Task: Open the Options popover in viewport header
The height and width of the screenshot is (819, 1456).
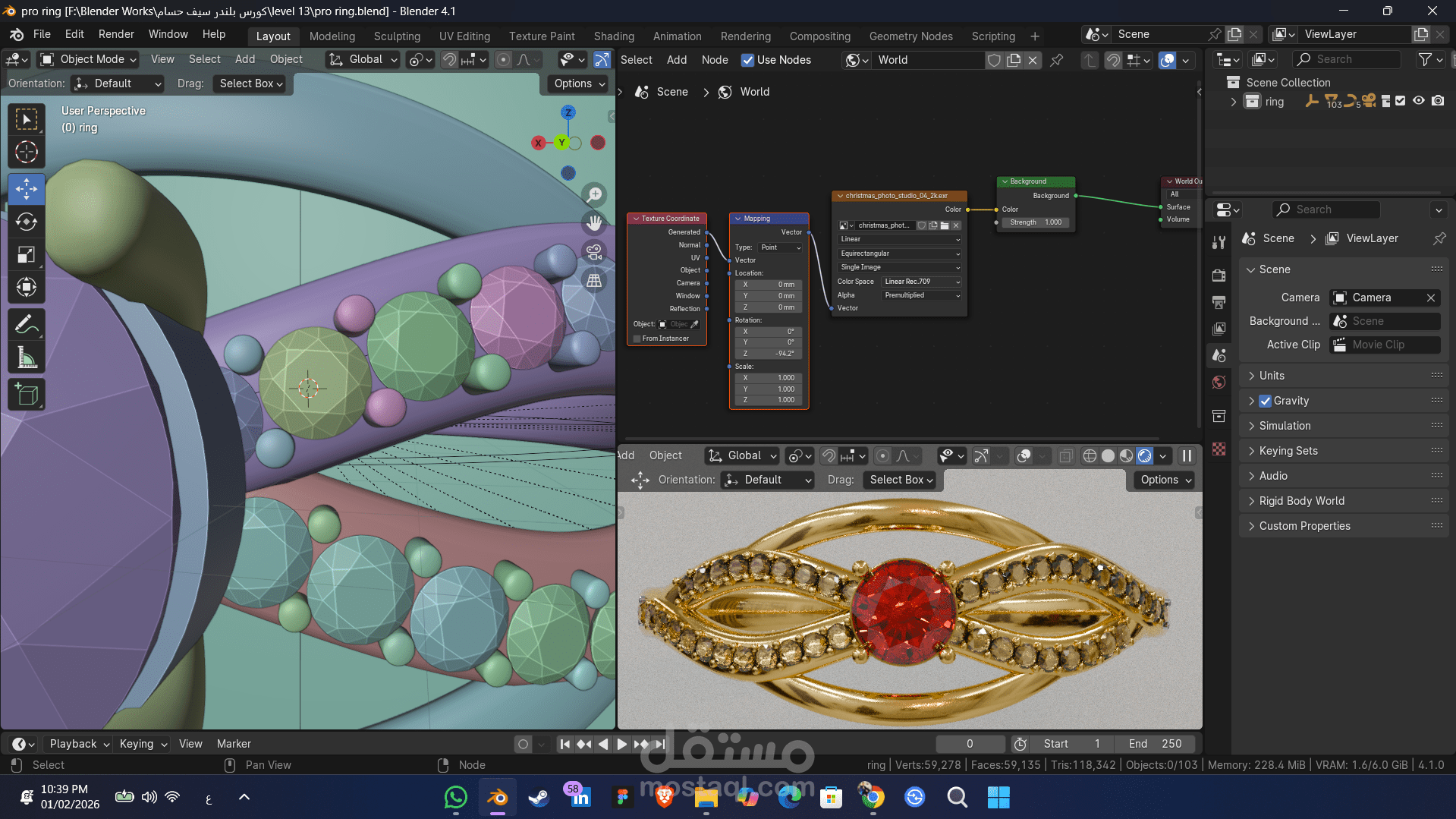Action: tap(577, 83)
